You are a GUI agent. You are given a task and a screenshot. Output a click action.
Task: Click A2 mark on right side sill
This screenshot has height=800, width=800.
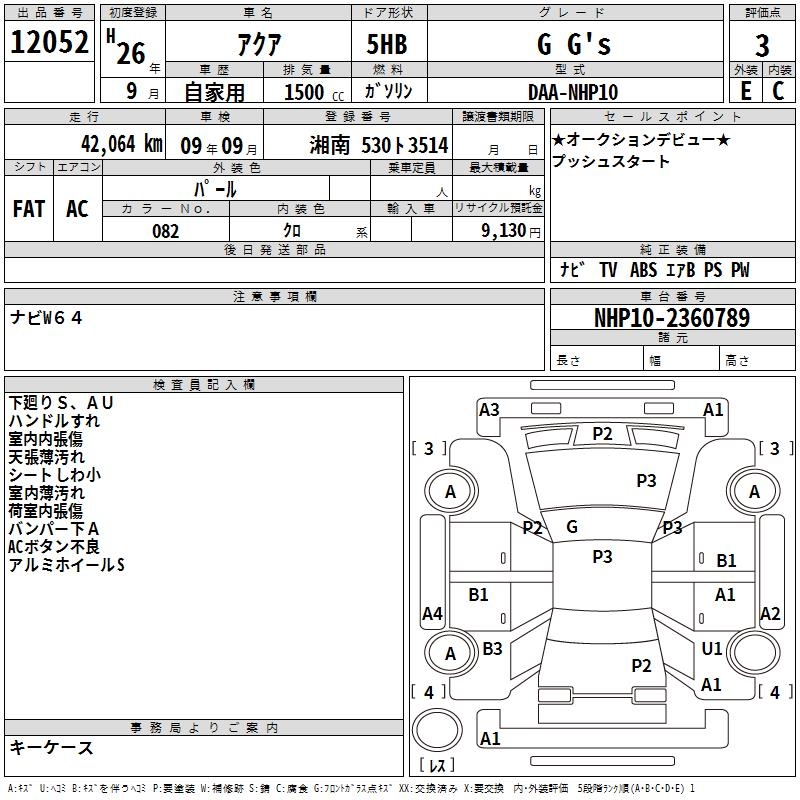[770, 614]
